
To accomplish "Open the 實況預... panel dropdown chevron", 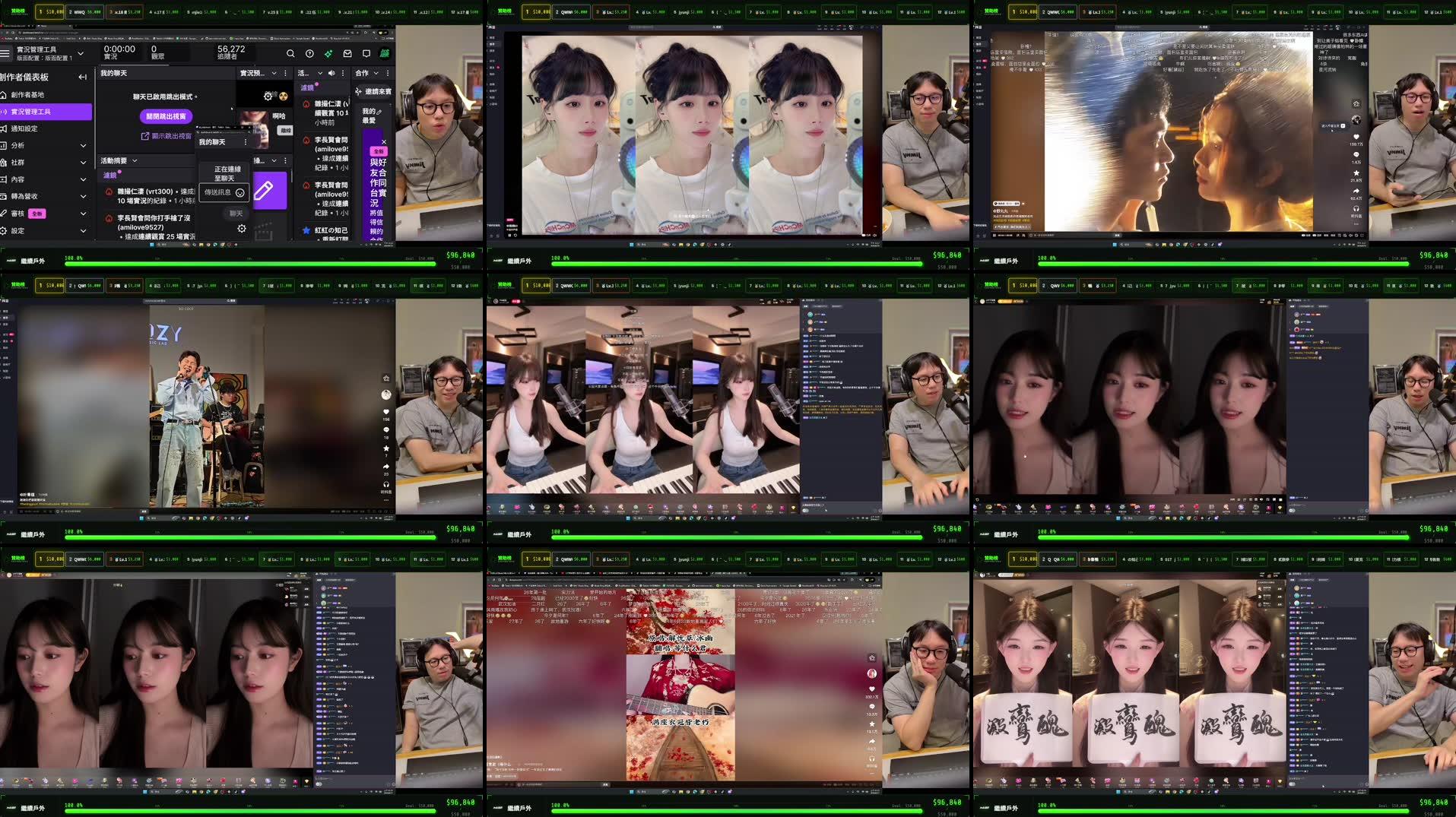I will click(x=274, y=73).
